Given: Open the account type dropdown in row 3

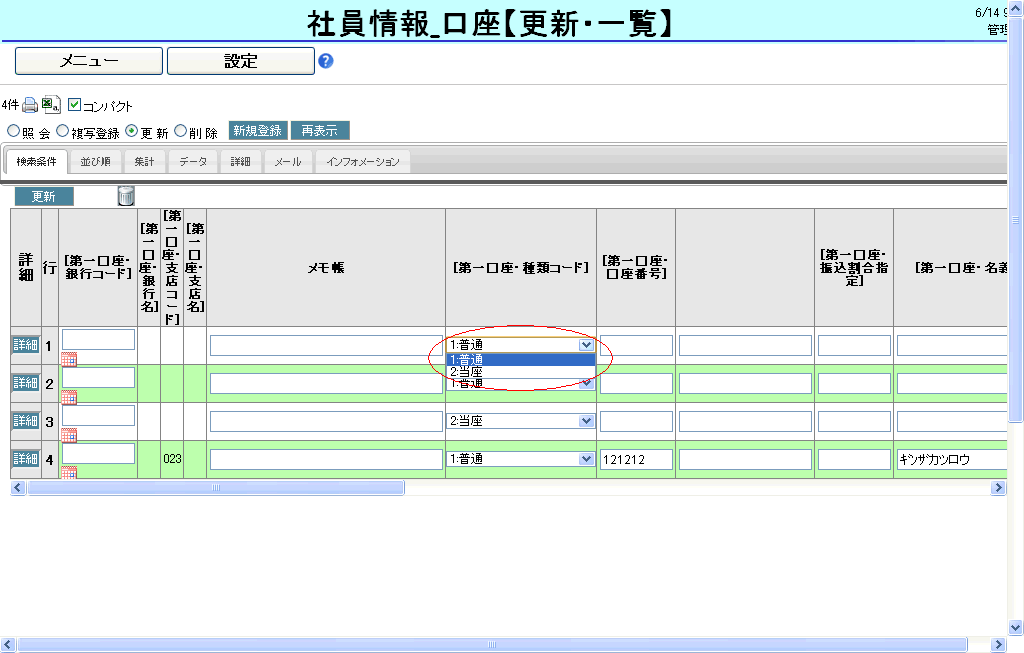Looking at the screenshot, I should tap(587, 421).
